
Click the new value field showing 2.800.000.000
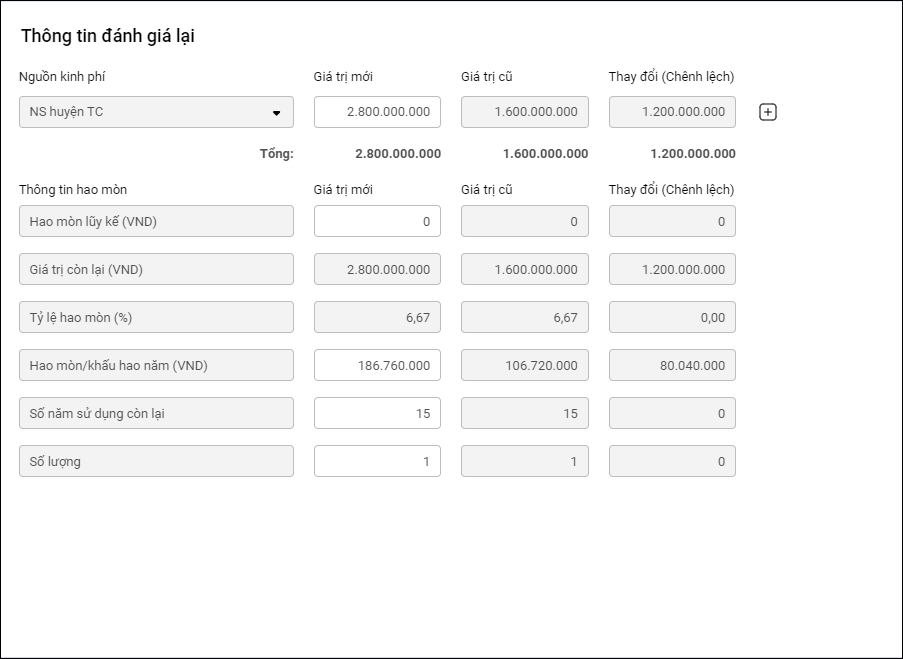tap(377, 112)
